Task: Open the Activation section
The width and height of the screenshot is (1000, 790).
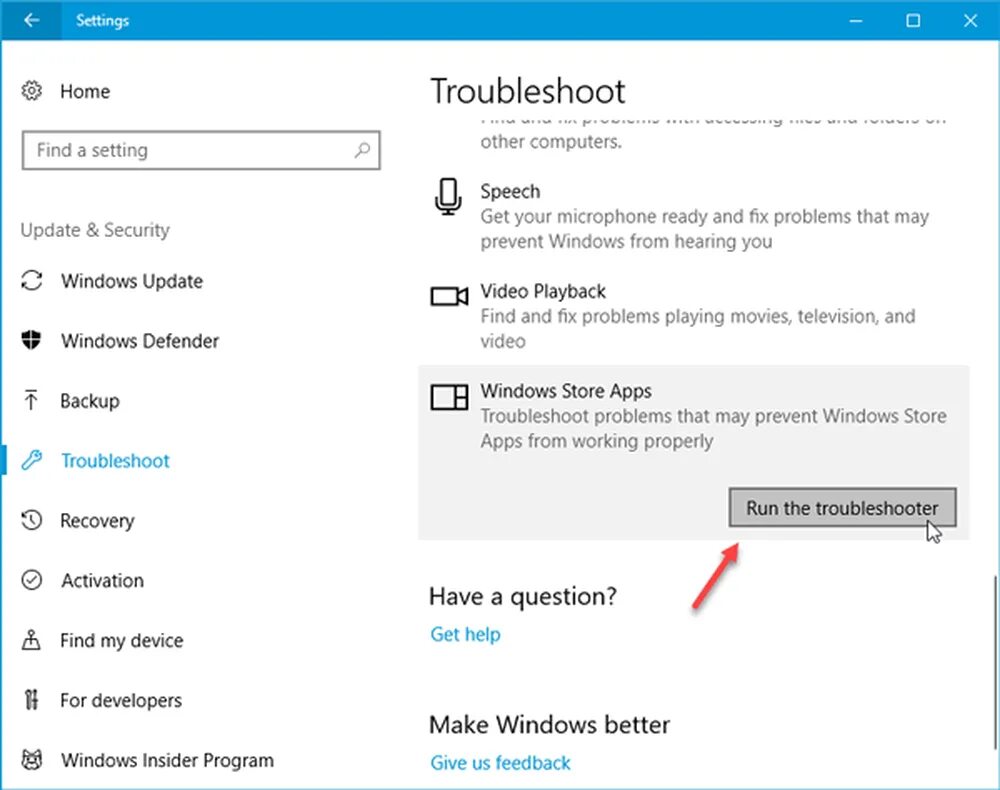Action: click(x=102, y=581)
